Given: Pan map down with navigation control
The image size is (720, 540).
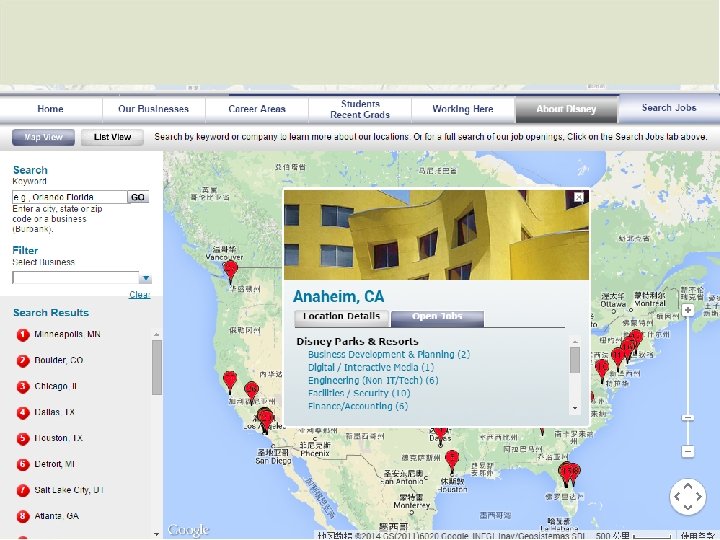Looking at the screenshot, I should [x=688, y=507].
